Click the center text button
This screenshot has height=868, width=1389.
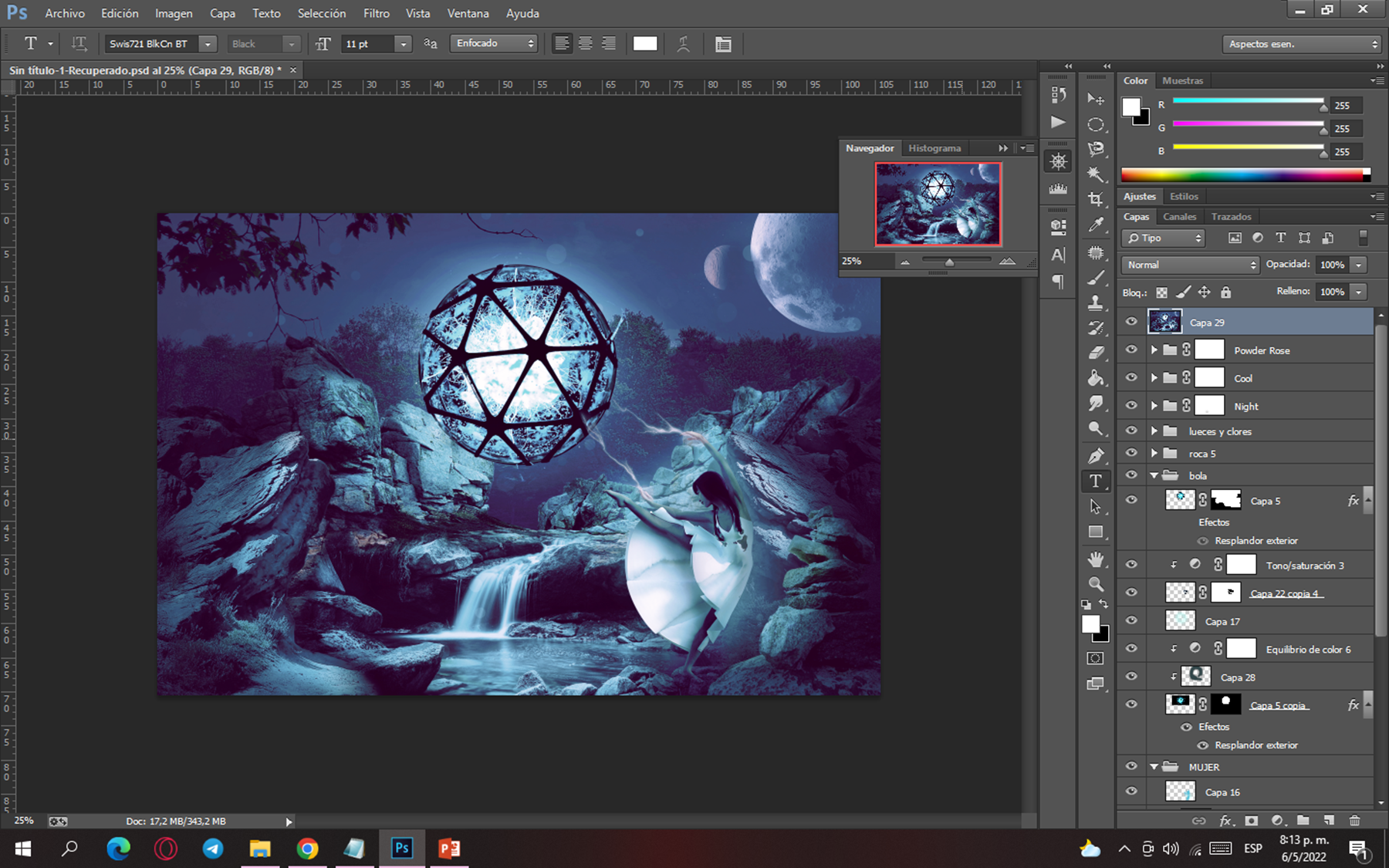click(x=586, y=44)
